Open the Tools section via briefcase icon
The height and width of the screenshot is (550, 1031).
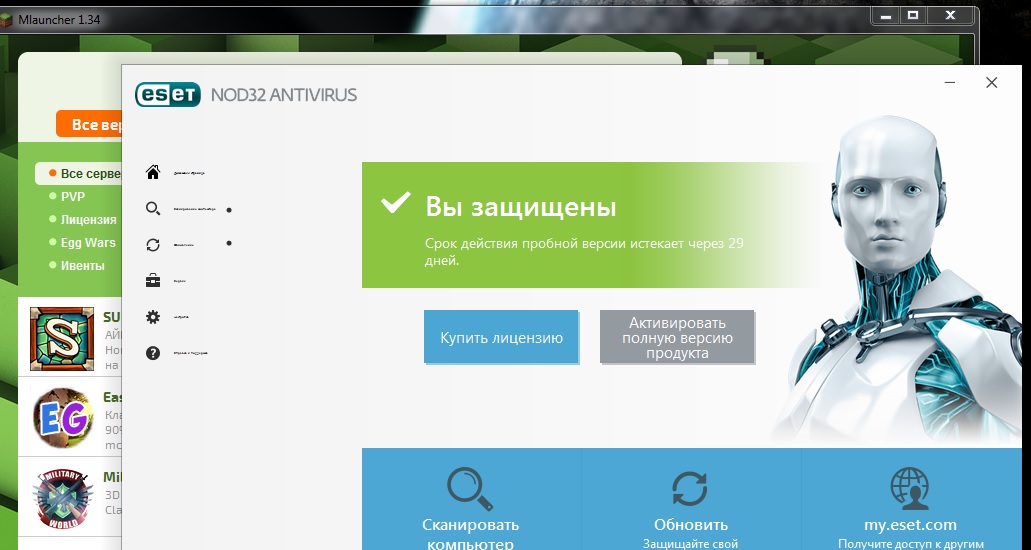pyautogui.click(x=153, y=281)
